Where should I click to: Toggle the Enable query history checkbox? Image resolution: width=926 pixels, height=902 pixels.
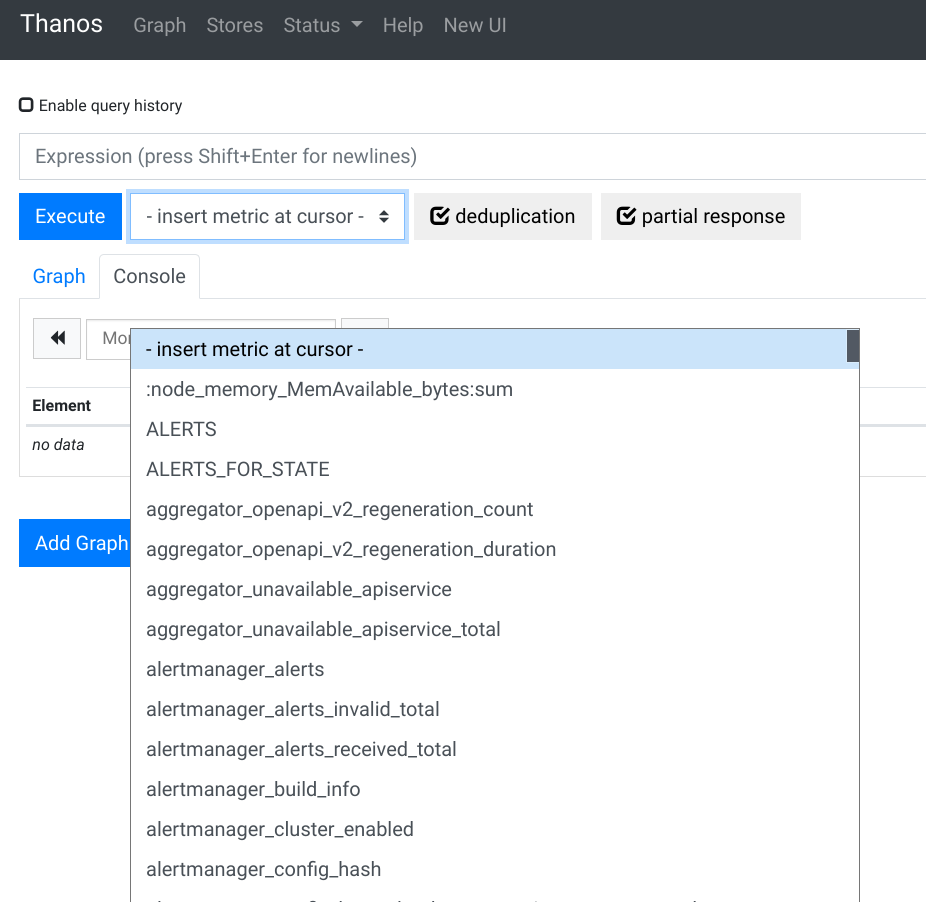pyautogui.click(x=27, y=105)
